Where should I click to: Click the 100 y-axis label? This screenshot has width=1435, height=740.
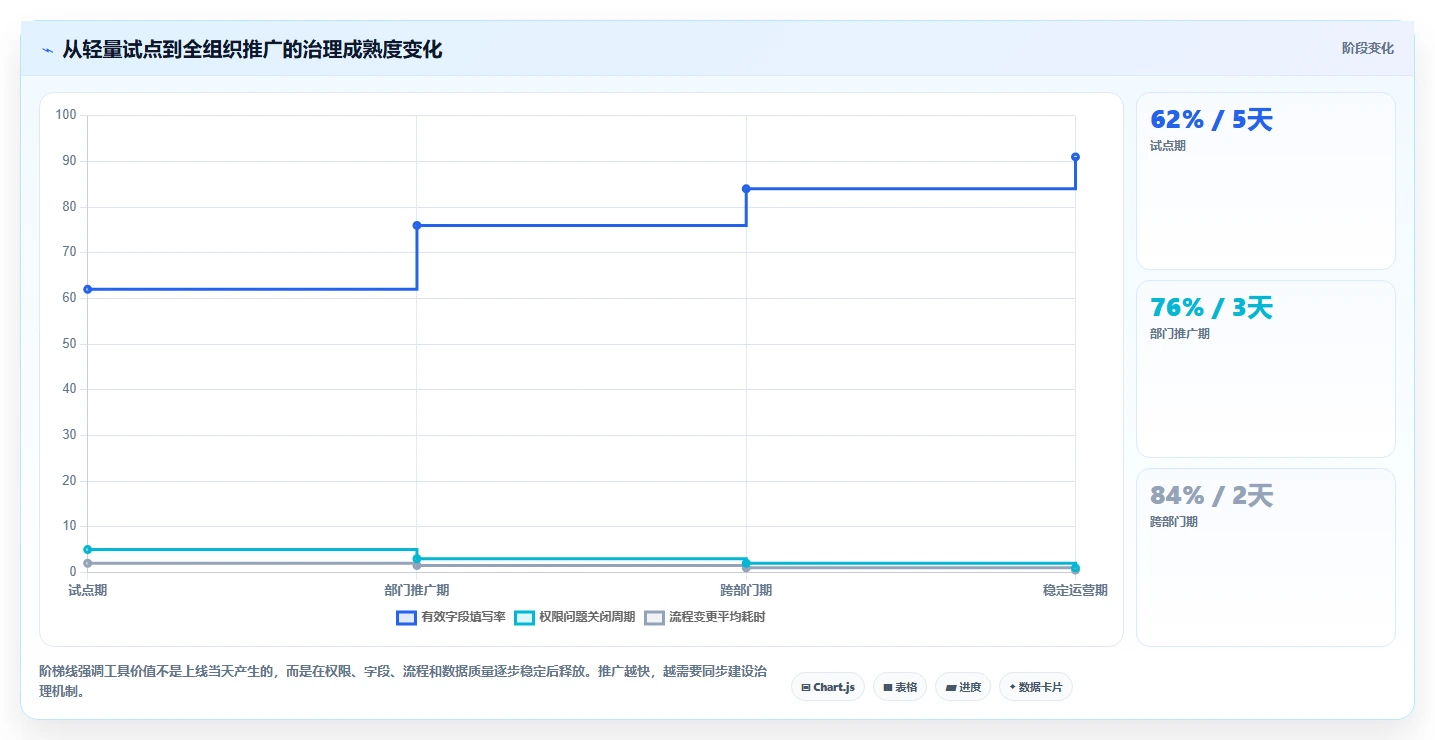[66, 115]
